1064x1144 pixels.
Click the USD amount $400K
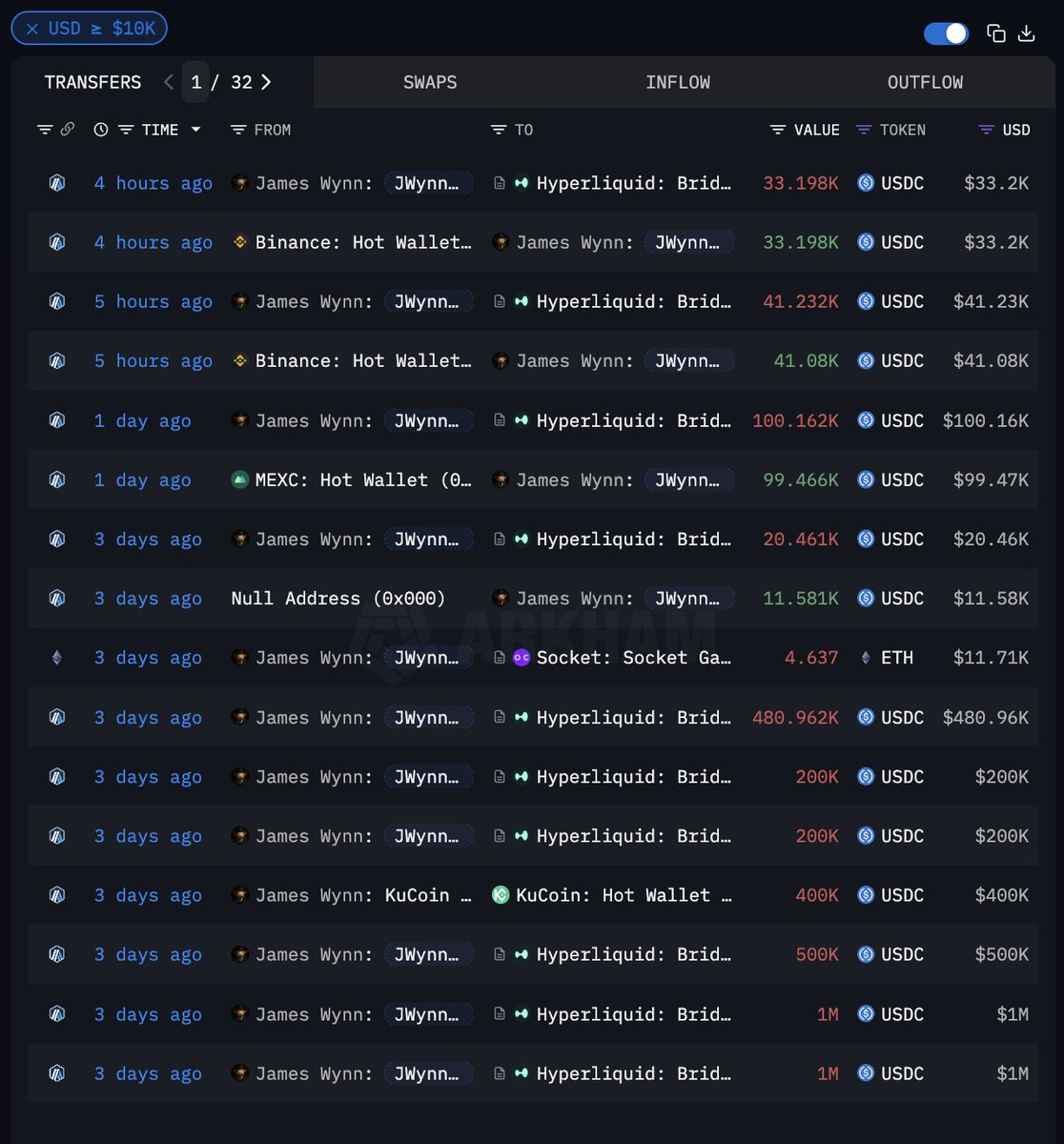[x=1002, y=895]
